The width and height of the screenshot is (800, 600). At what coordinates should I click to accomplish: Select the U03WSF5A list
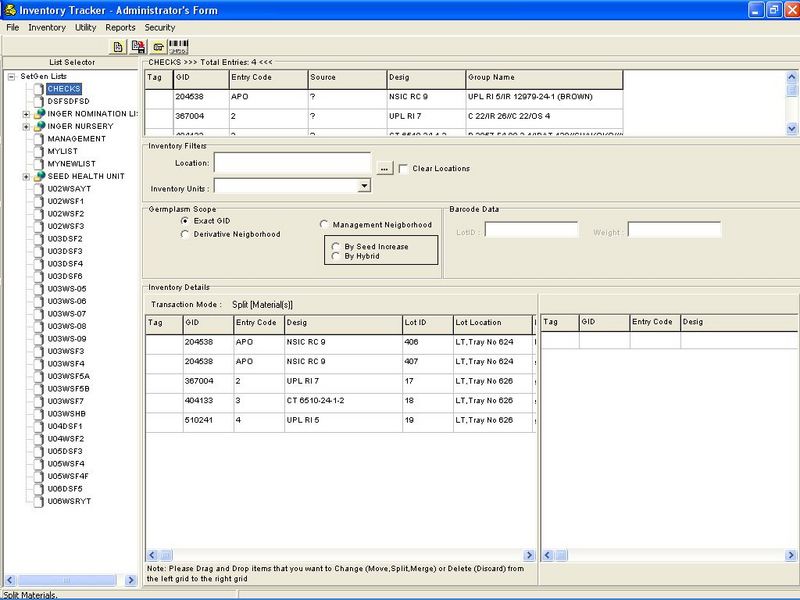(x=68, y=376)
